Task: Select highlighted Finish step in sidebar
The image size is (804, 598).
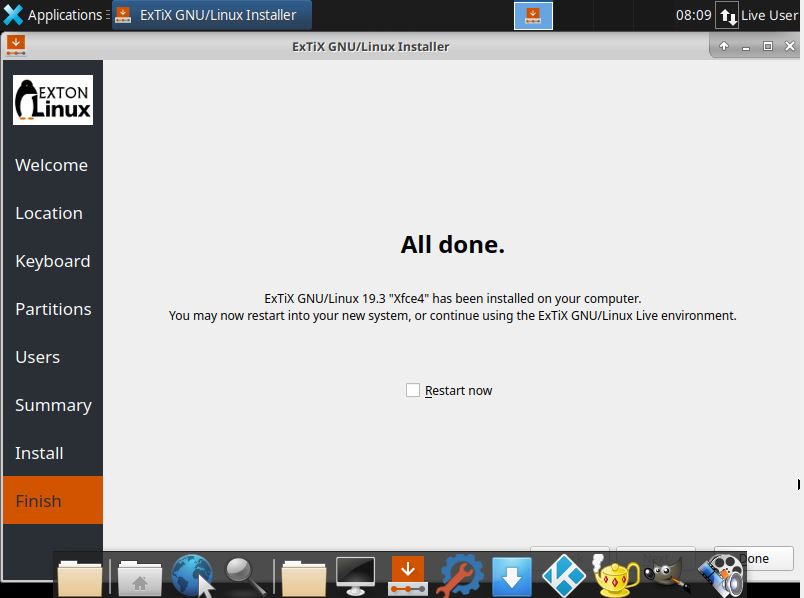Action: pos(53,501)
